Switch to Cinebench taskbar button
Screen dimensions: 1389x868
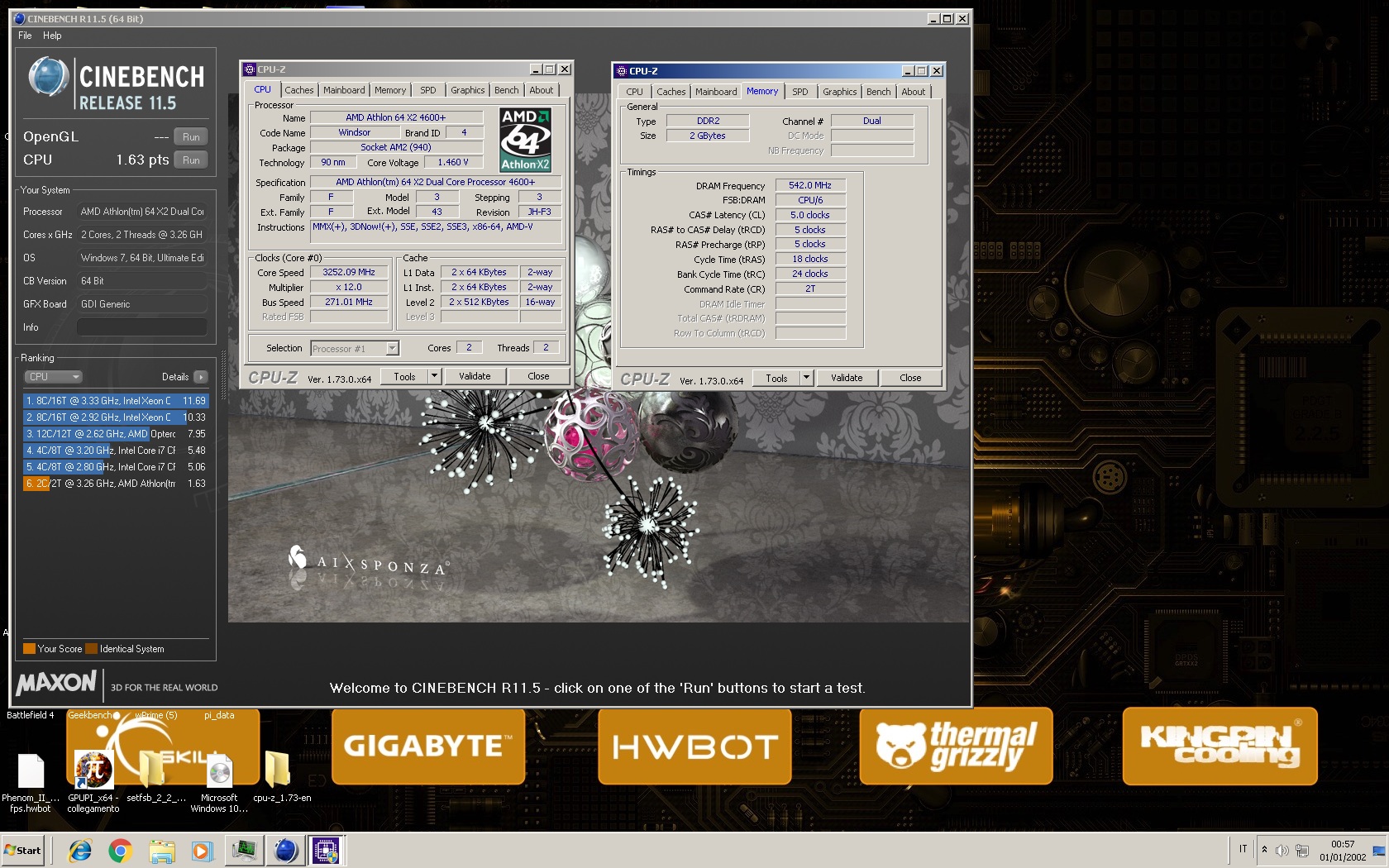pos(285,850)
